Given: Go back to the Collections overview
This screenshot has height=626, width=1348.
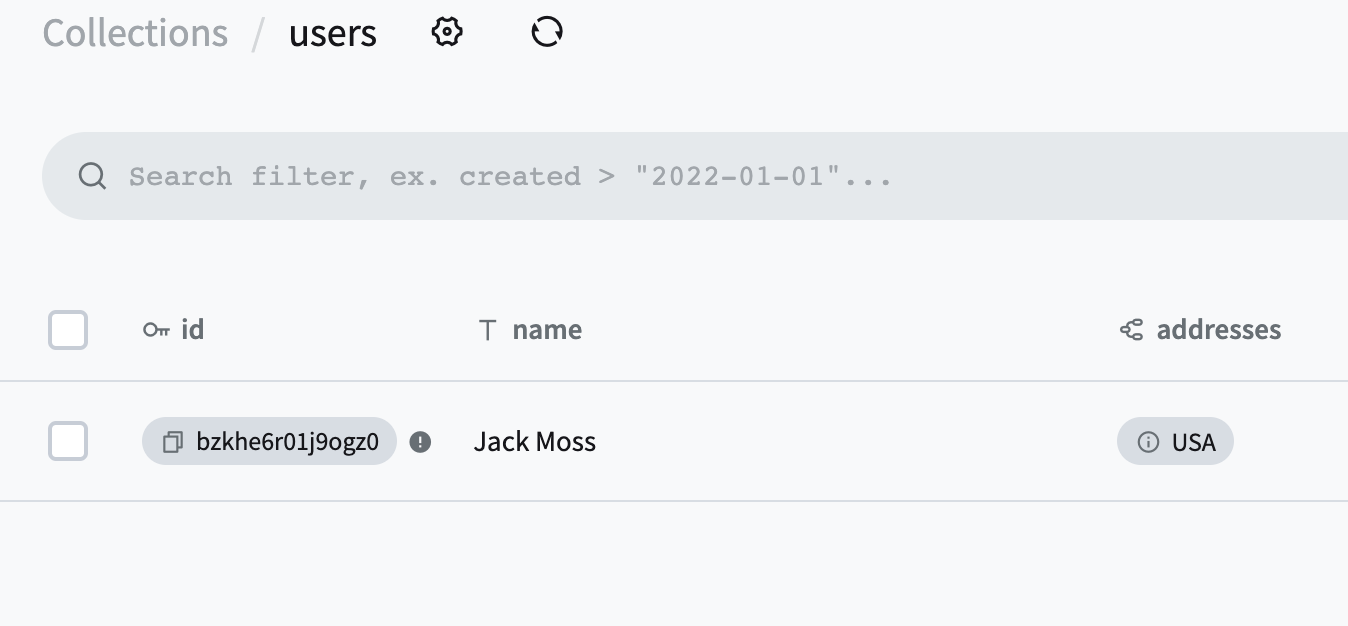Looking at the screenshot, I should click(134, 32).
